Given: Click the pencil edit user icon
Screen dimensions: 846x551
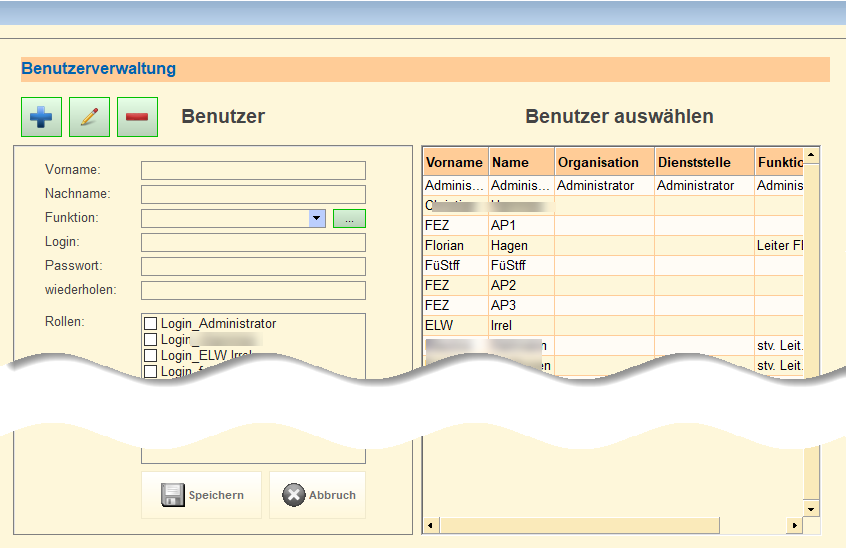Looking at the screenshot, I should 90,117.
